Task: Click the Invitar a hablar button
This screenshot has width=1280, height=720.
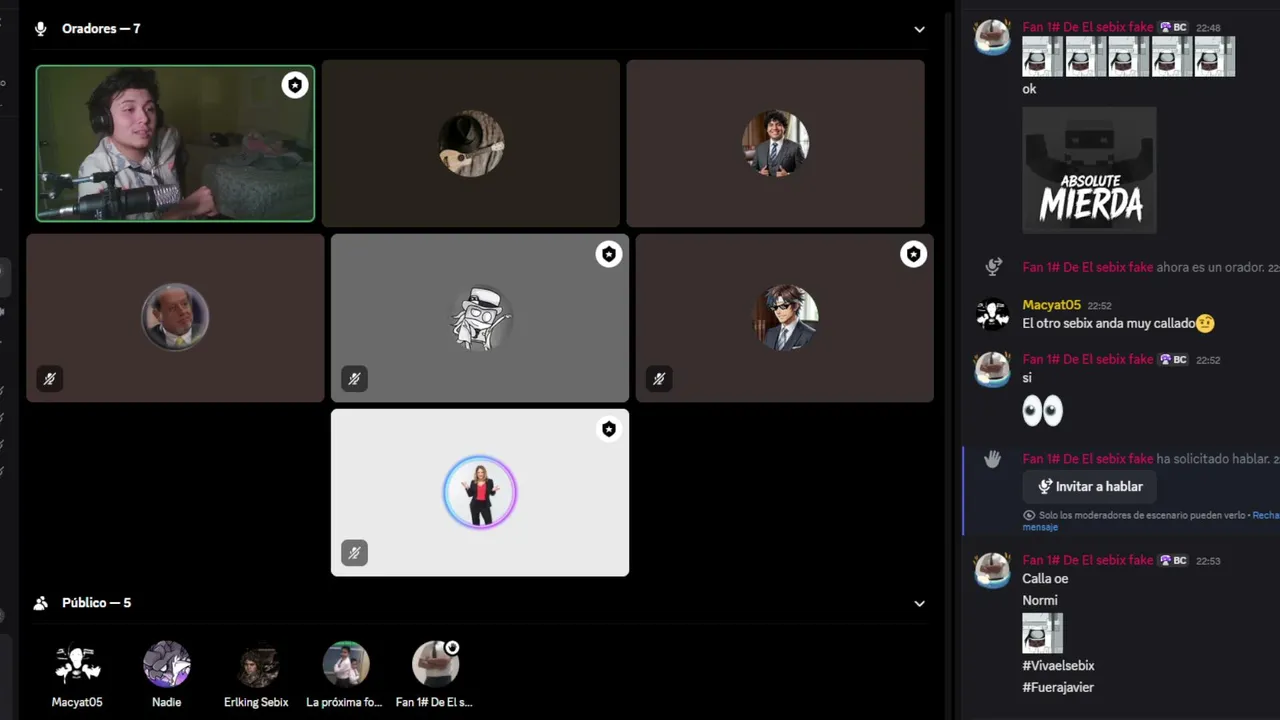Action: pos(1090,487)
